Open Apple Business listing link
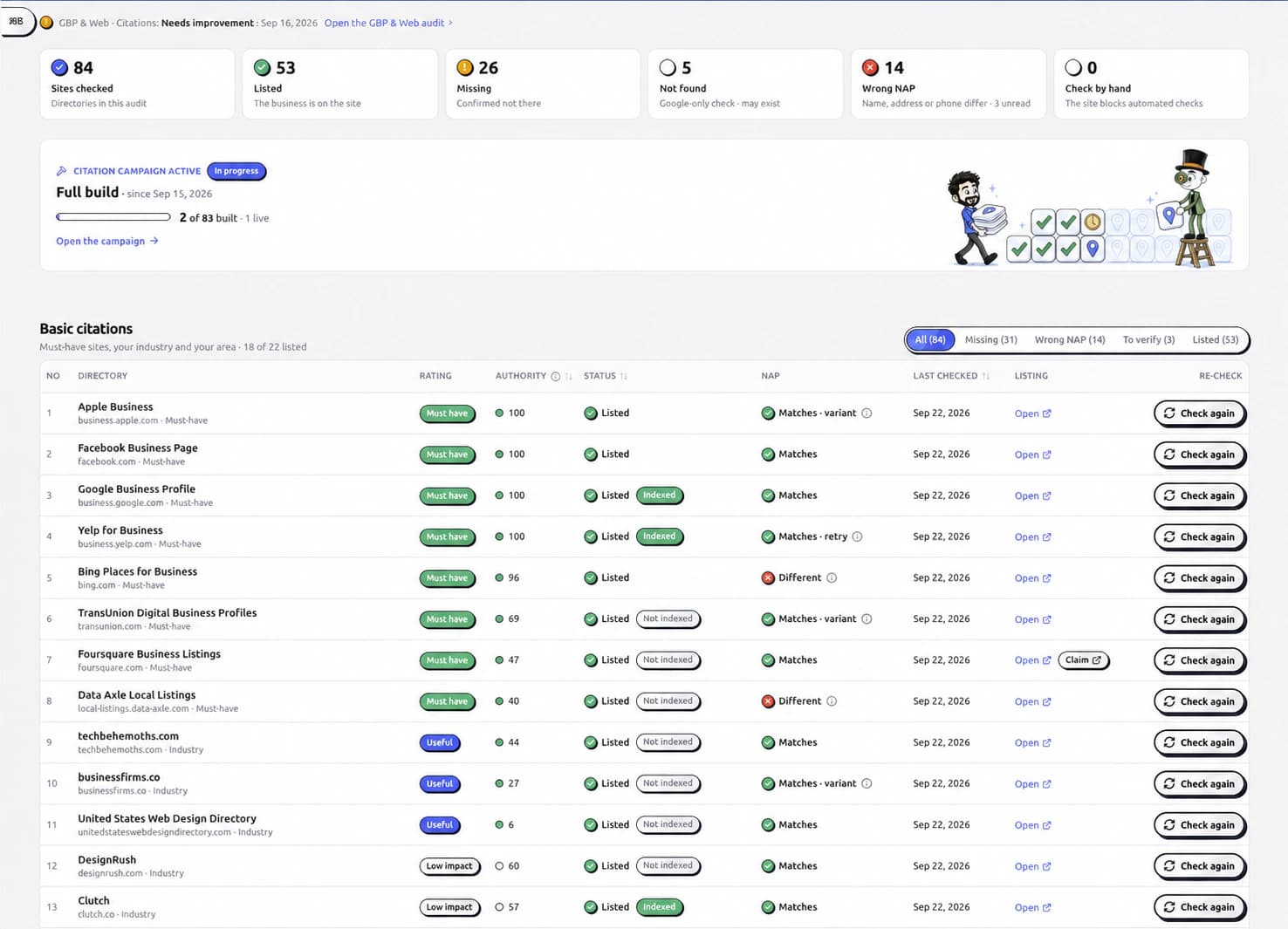Viewport: 1288px width, 929px height. click(1032, 413)
